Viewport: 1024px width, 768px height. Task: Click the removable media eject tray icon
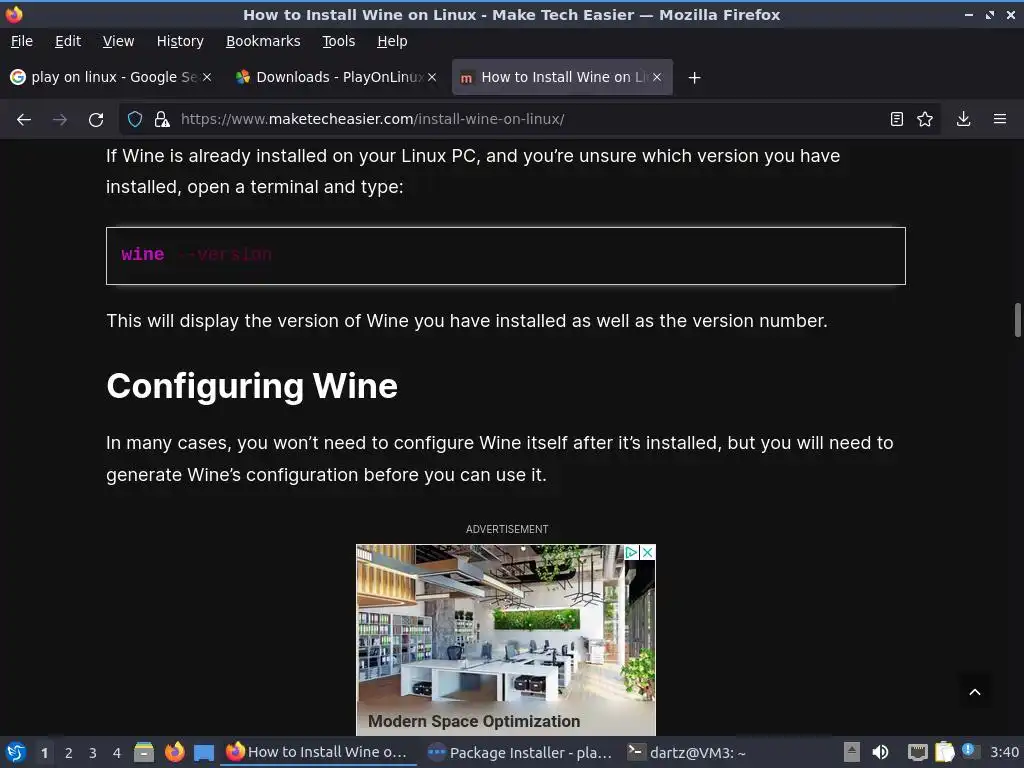pyautogui.click(x=852, y=752)
